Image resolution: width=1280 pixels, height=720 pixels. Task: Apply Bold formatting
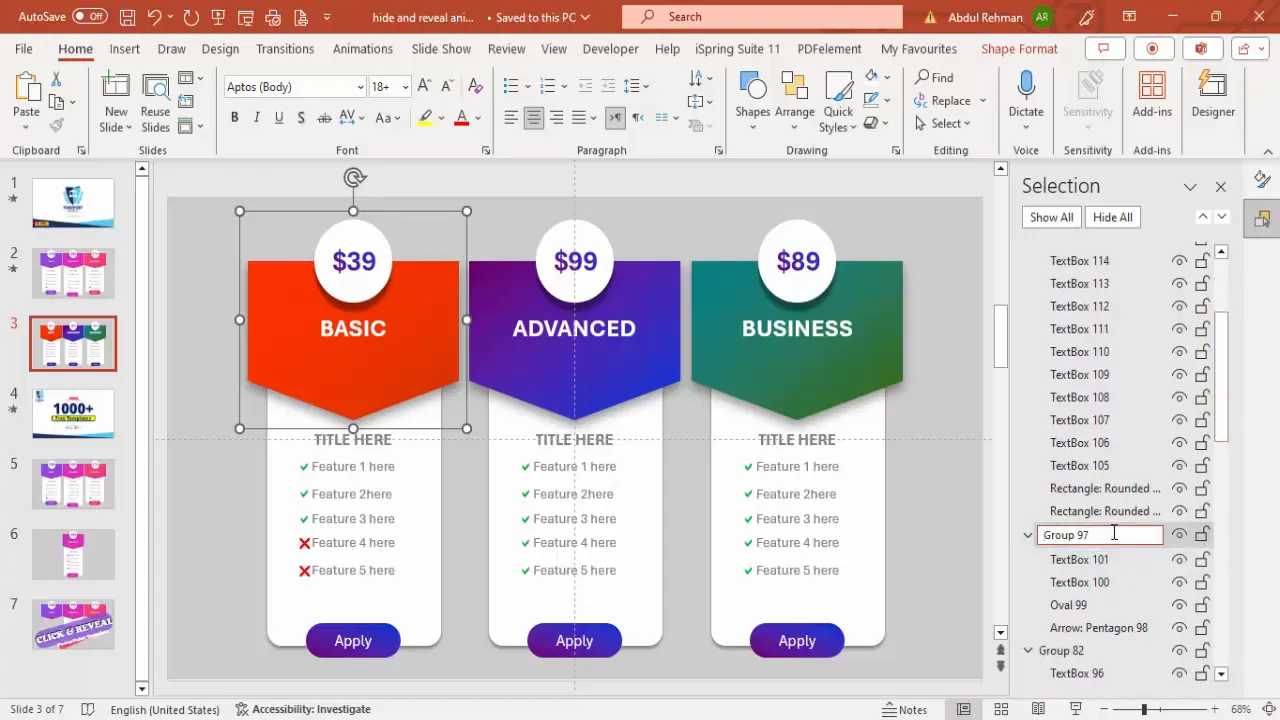pos(234,118)
